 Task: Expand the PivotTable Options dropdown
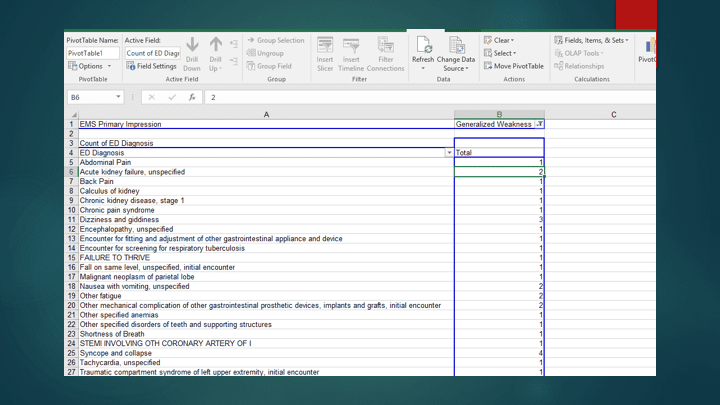[90, 67]
